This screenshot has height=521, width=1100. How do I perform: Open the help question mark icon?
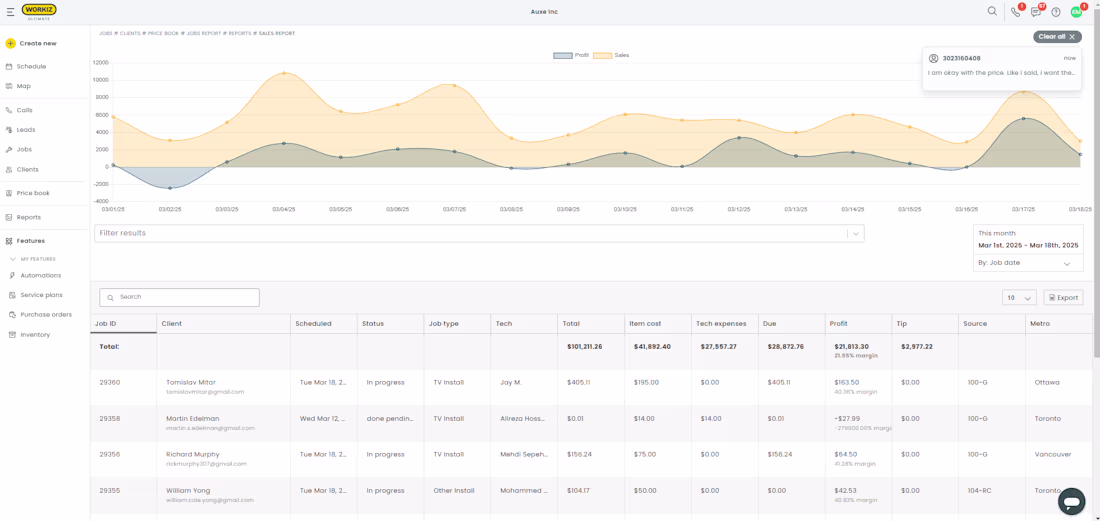1056,12
